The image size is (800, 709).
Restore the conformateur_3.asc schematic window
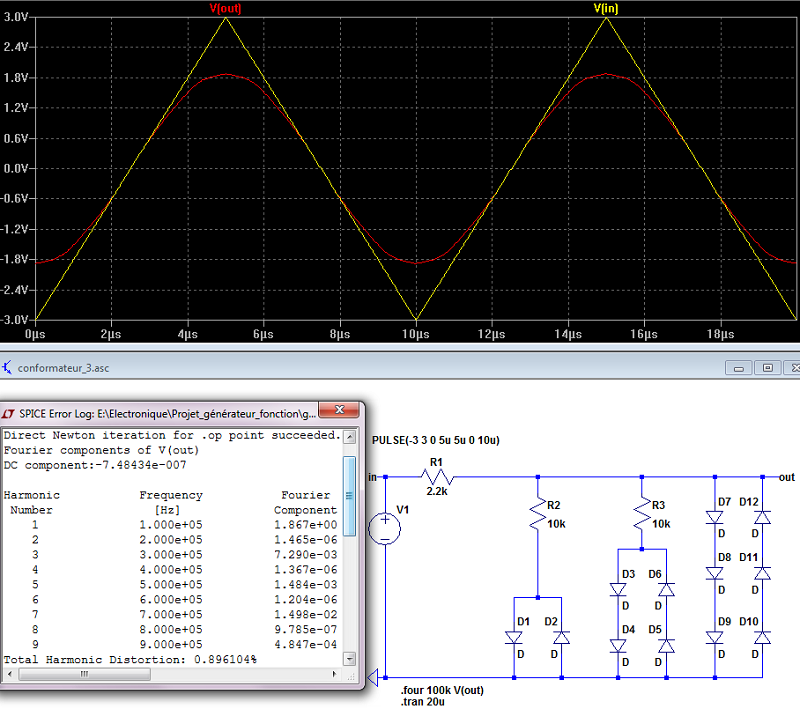point(767,368)
